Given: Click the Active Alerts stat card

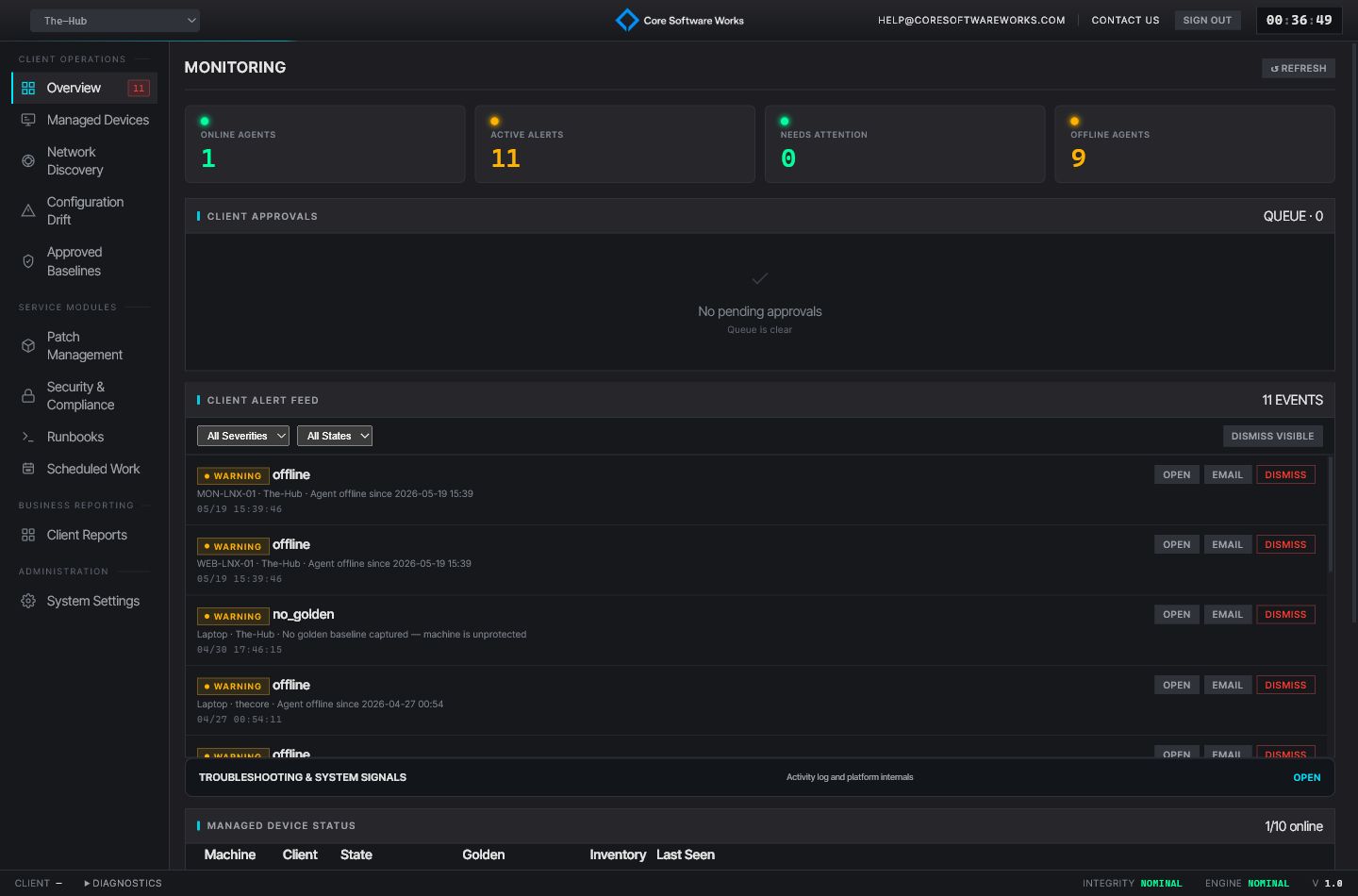Looking at the screenshot, I should (x=615, y=143).
